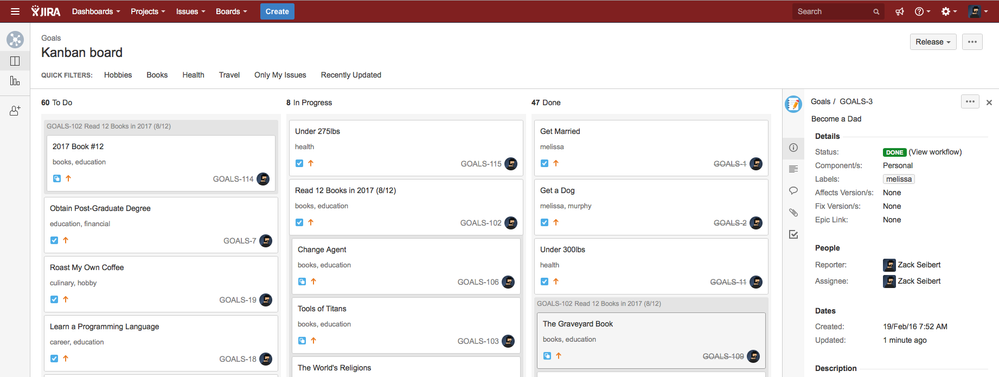Open the Comments speech bubble icon
The width and height of the screenshot is (999, 377).
(x=793, y=190)
